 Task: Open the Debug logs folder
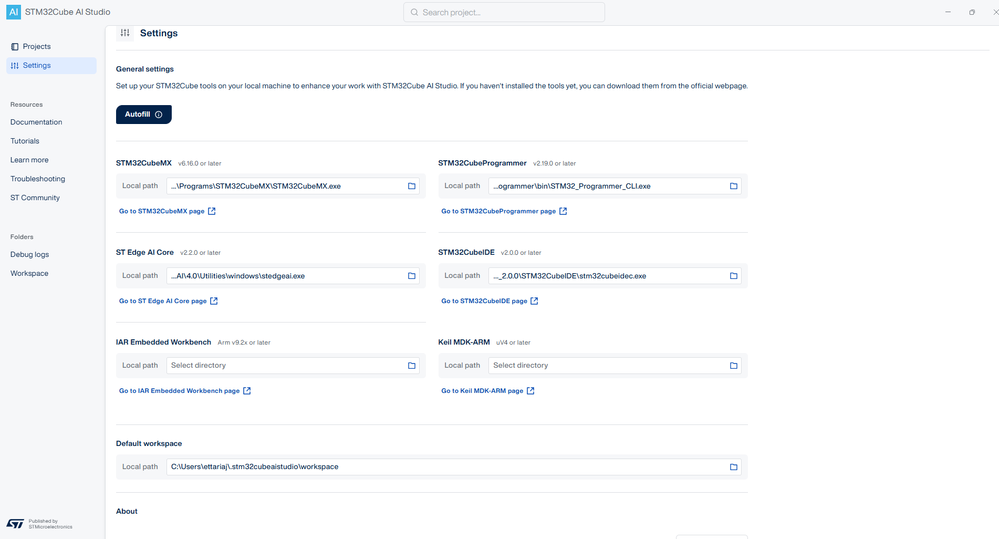pos(29,254)
